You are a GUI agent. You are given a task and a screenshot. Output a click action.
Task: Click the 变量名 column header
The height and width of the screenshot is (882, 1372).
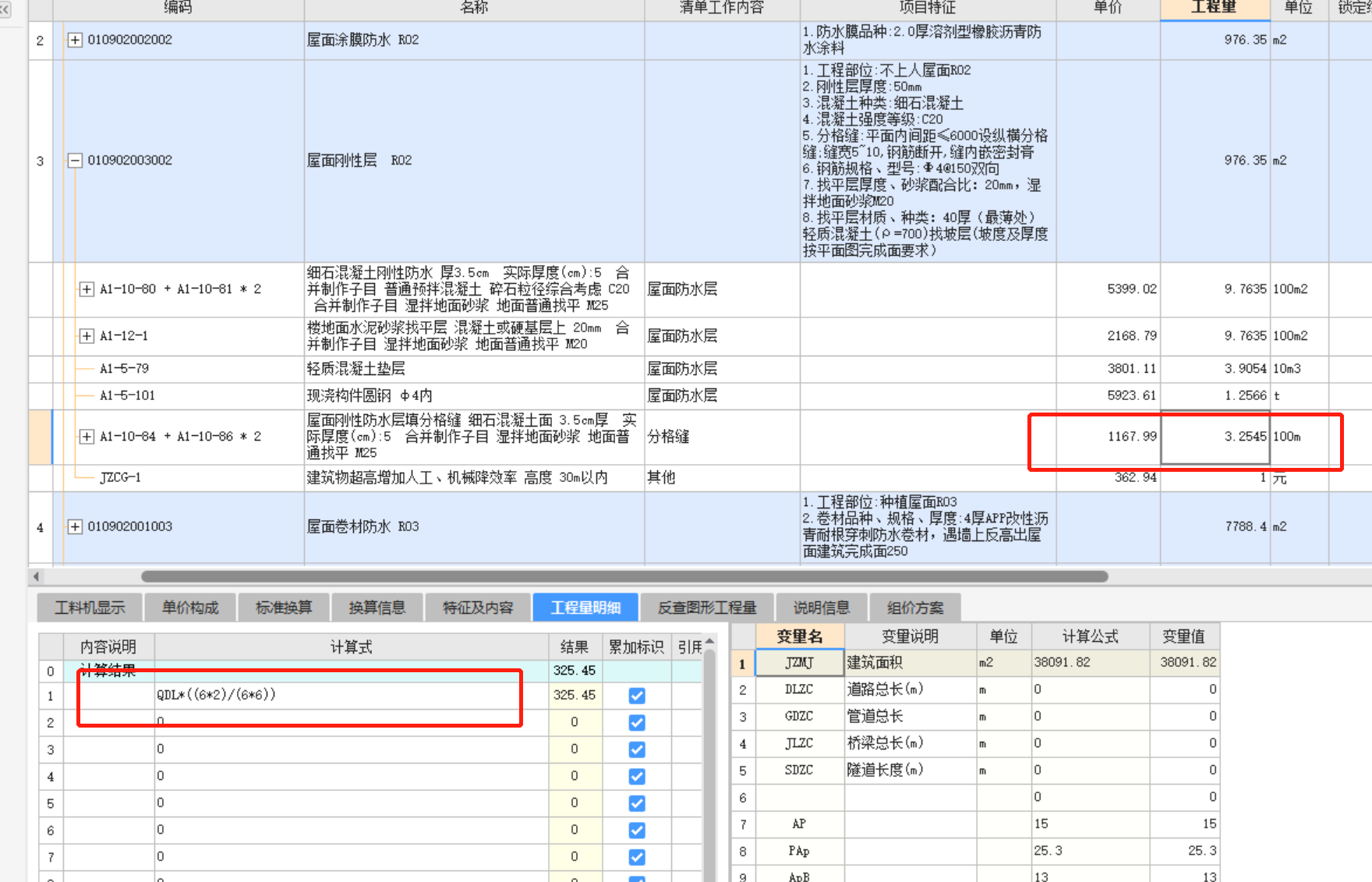pos(800,636)
